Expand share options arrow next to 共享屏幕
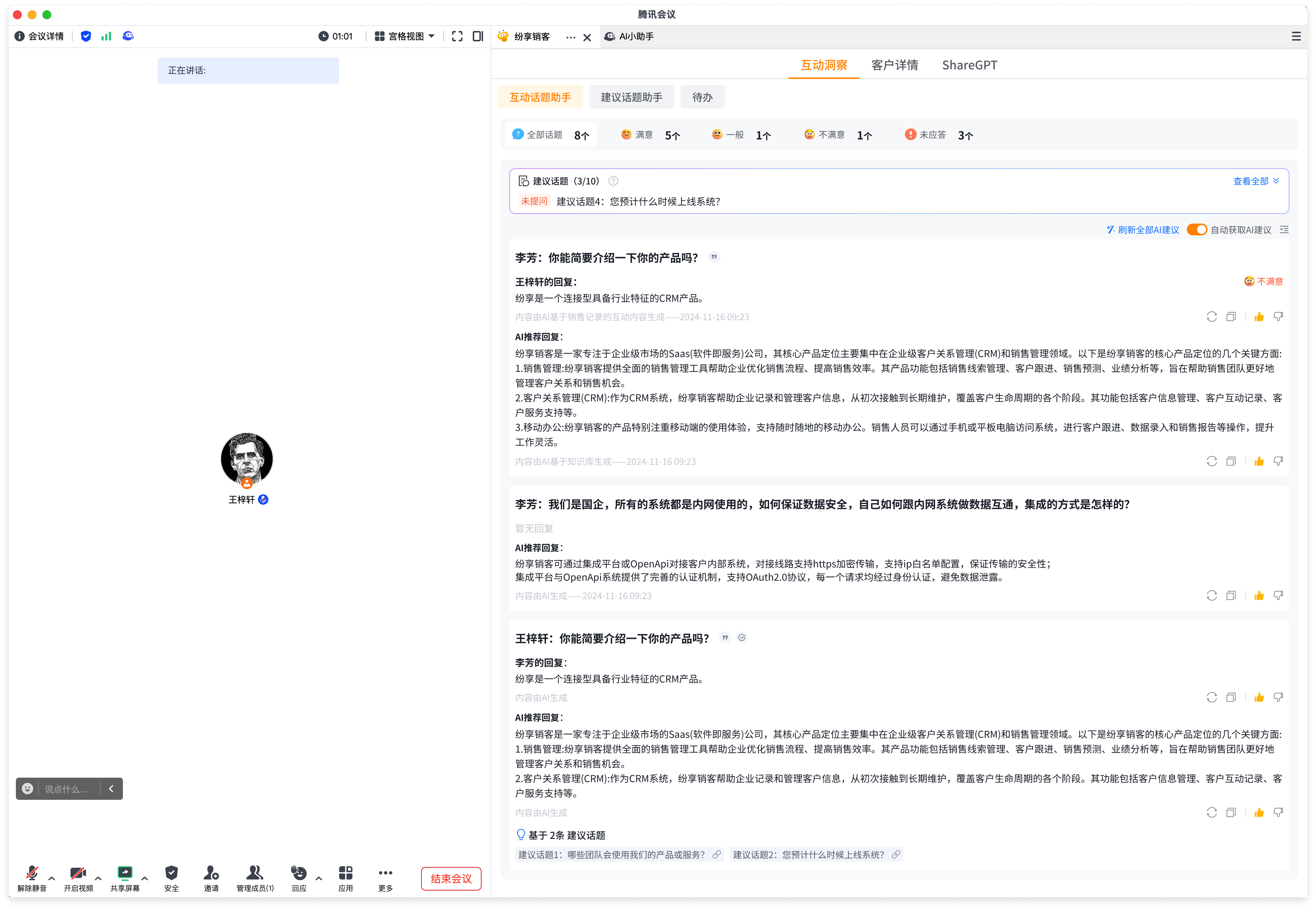The width and height of the screenshot is (1316, 909). pos(145,879)
